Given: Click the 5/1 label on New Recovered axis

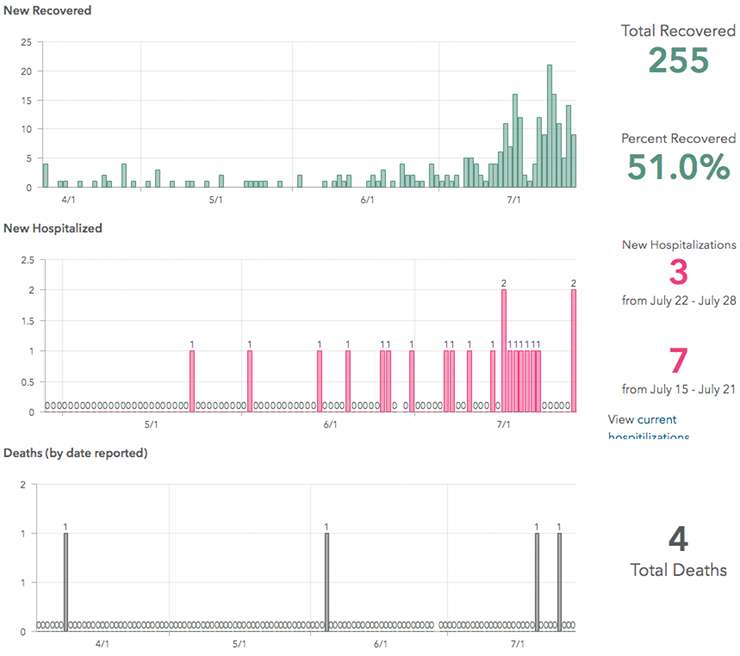Looking at the screenshot, I should (216, 201).
